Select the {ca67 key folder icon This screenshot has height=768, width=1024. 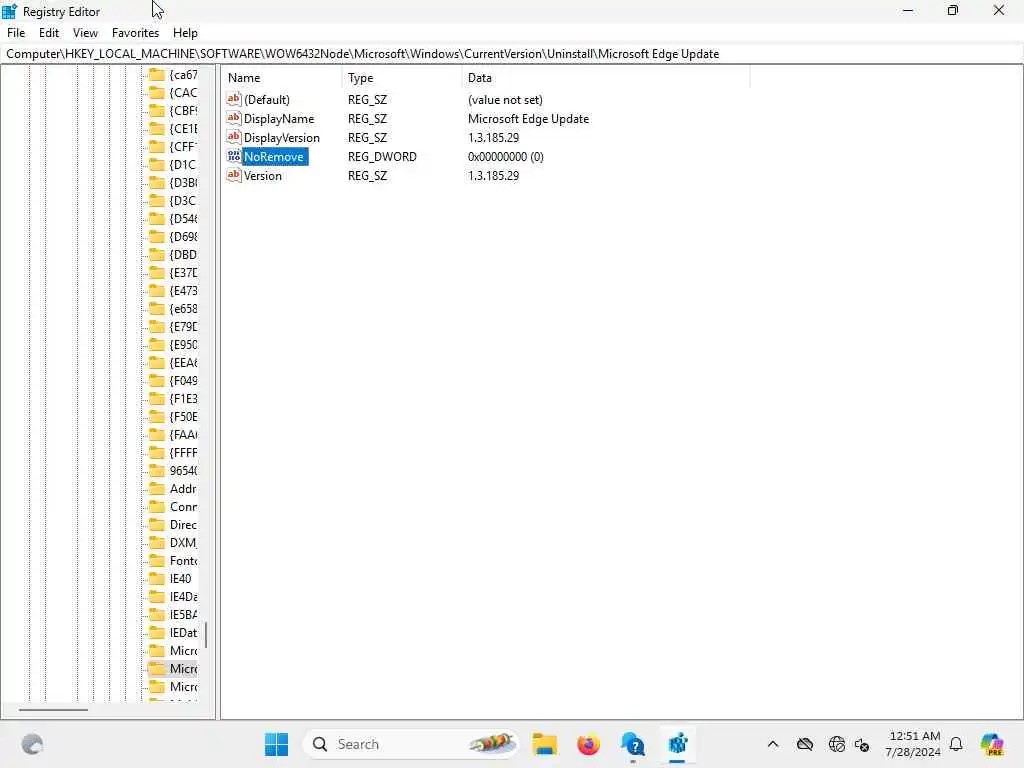(x=157, y=74)
